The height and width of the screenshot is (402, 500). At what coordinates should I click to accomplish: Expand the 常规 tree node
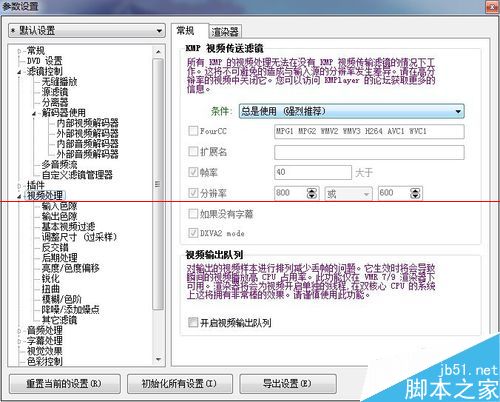19,51
